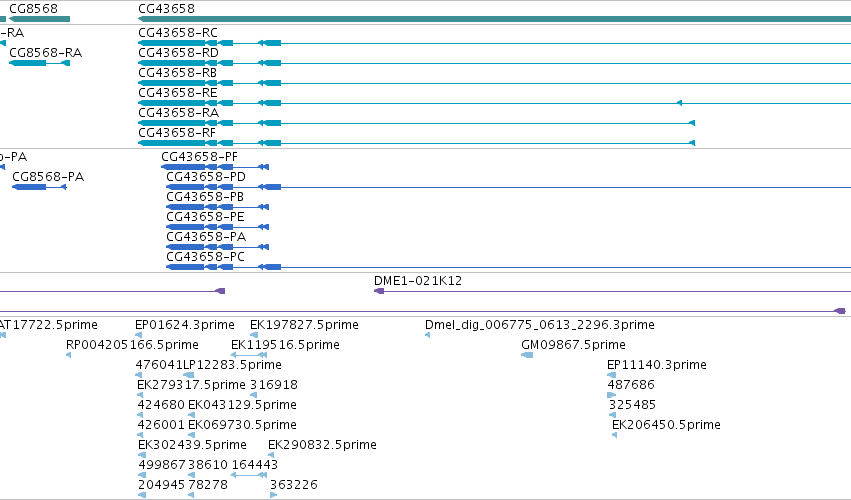This screenshot has width=851, height=500.
Task: Choose transcript CG43658-RE label
Action: click(x=177, y=93)
